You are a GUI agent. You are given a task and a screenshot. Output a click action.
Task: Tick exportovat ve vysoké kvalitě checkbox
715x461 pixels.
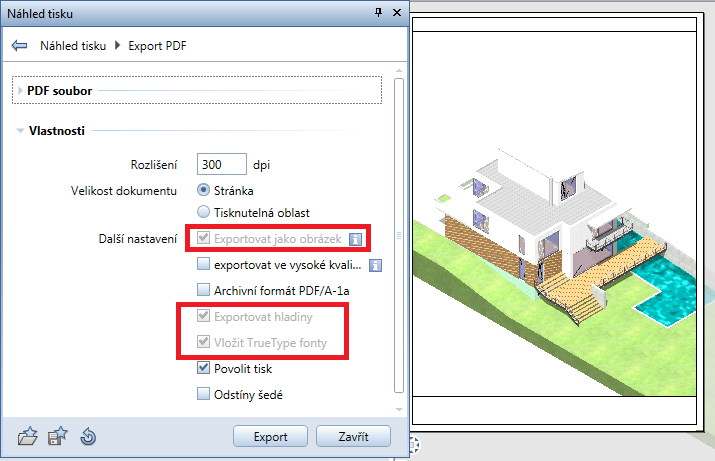tap(203, 265)
